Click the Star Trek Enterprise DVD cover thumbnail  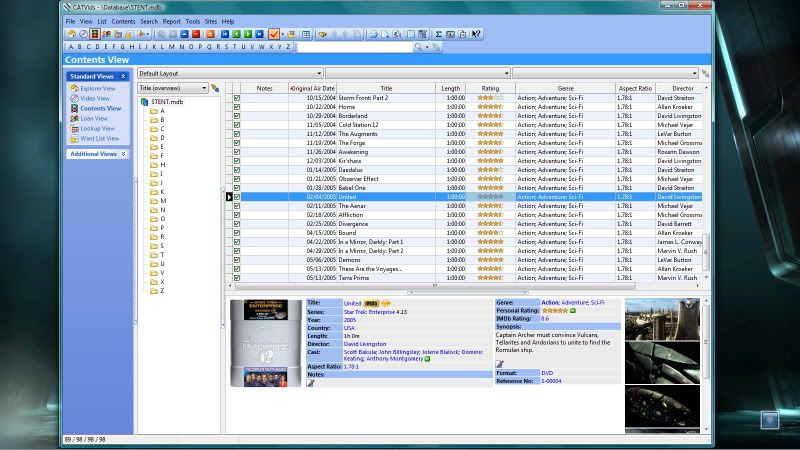click(x=266, y=343)
